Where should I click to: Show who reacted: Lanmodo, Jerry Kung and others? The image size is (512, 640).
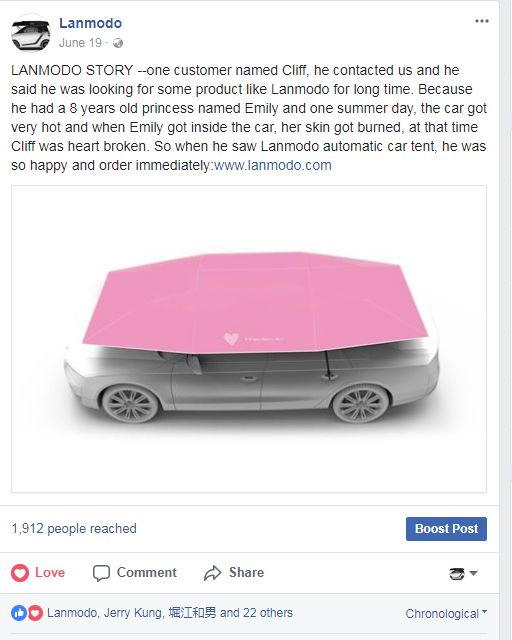tap(170, 613)
